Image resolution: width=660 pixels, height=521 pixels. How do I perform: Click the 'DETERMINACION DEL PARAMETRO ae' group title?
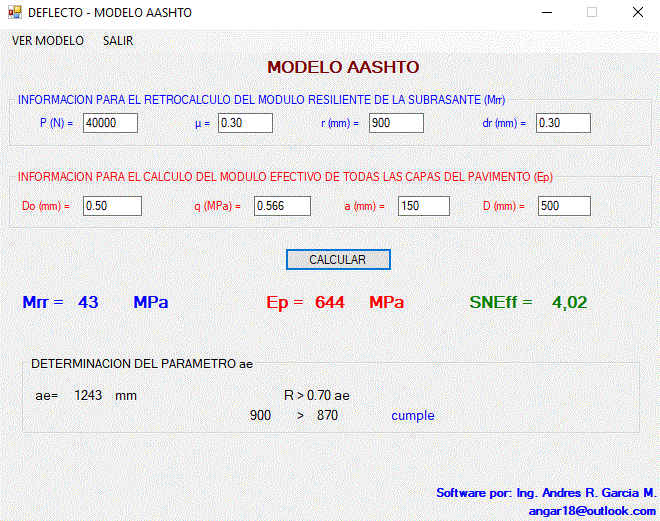tap(142, 364)
